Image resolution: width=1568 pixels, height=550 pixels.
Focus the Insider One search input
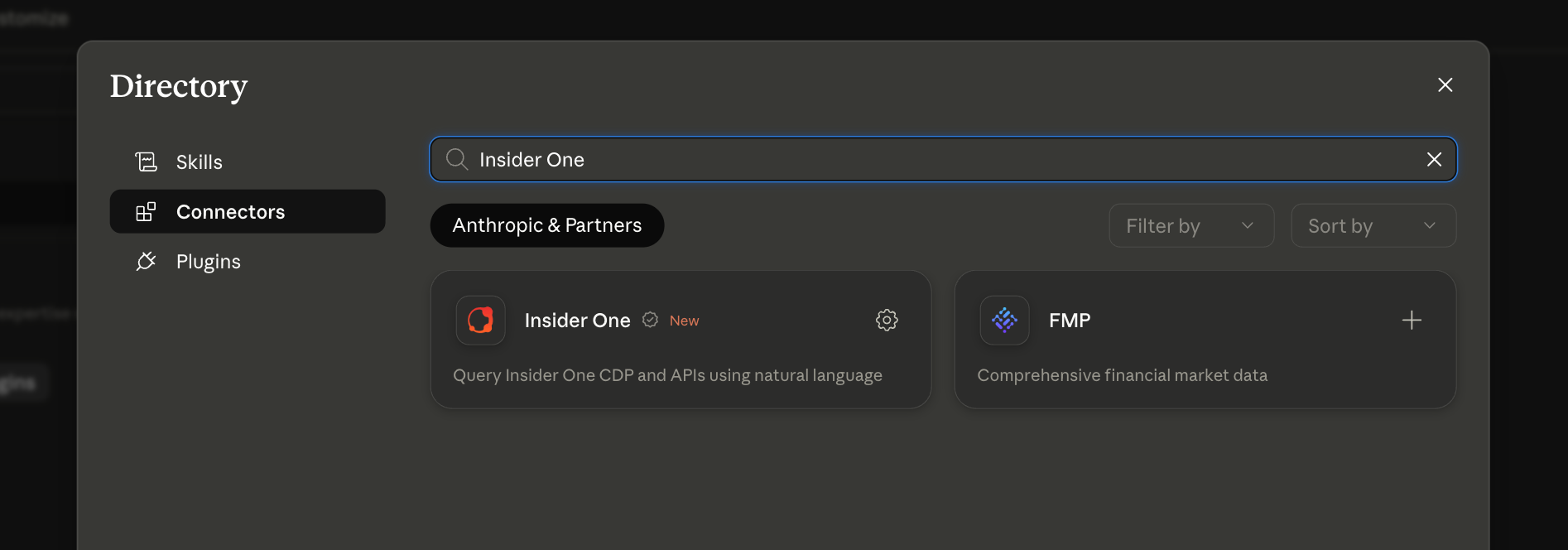tap(943, 159)
